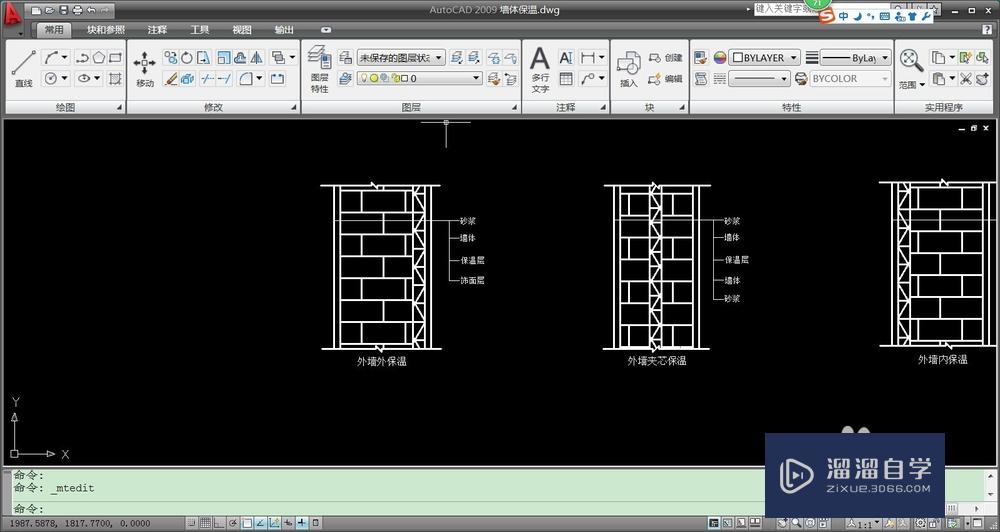Expand the 范围 zoom options dropdown

point(922,84)
